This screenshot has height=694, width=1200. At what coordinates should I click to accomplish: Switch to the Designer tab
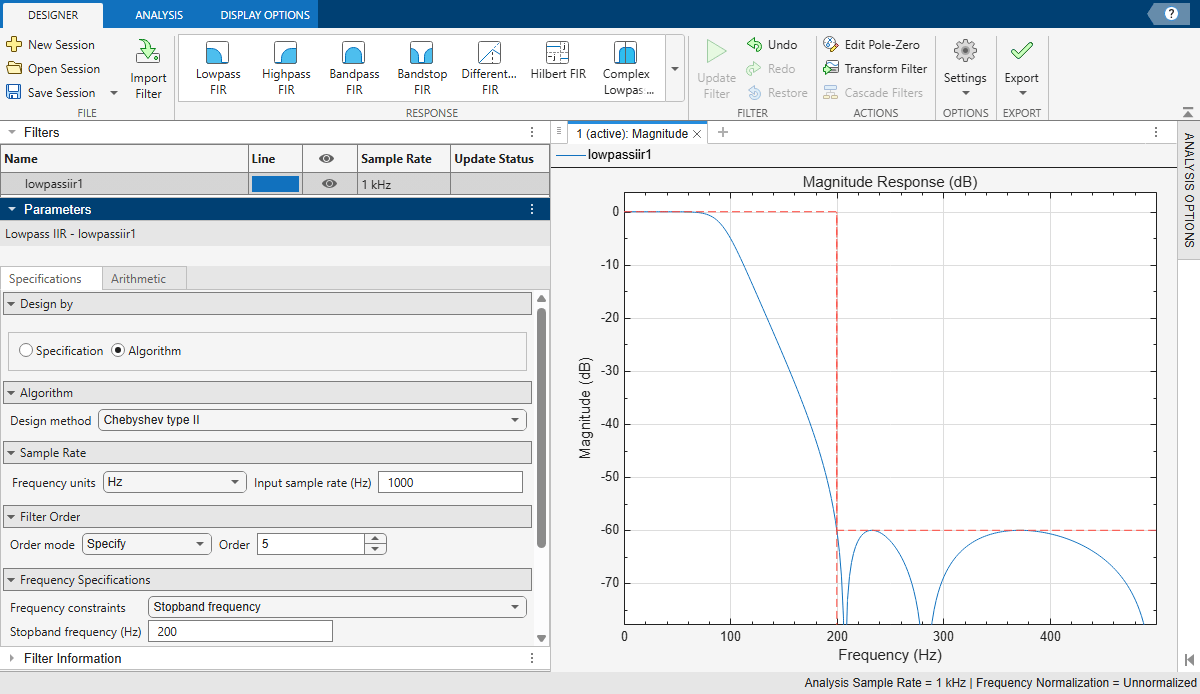point(54,14)
